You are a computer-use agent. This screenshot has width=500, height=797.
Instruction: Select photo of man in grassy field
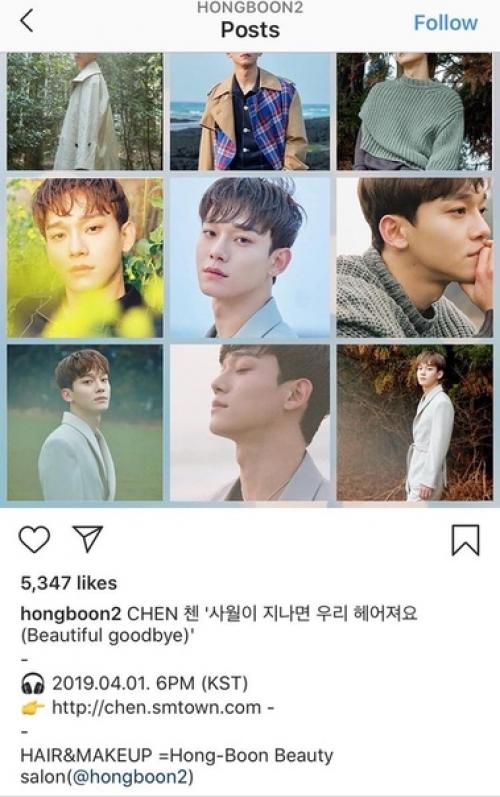85,423
